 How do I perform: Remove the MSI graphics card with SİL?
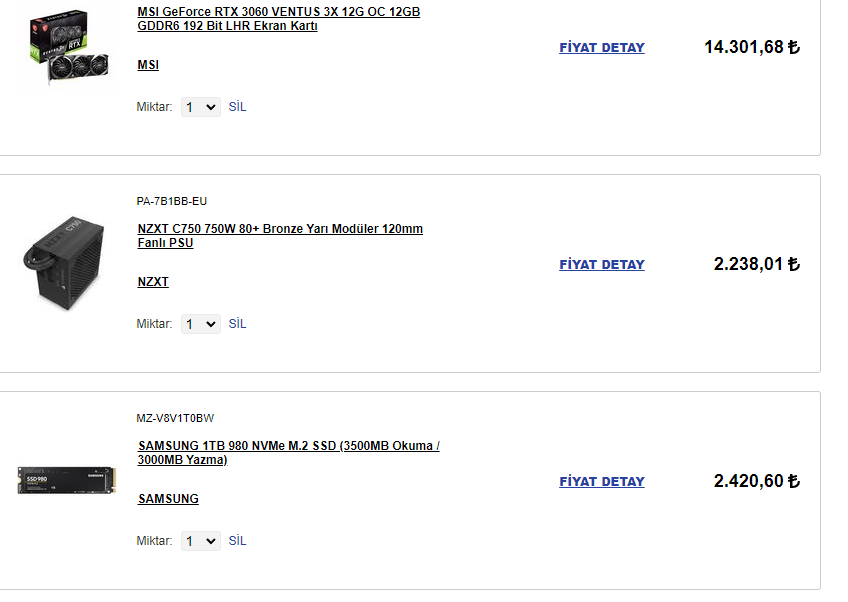point(237,107)
